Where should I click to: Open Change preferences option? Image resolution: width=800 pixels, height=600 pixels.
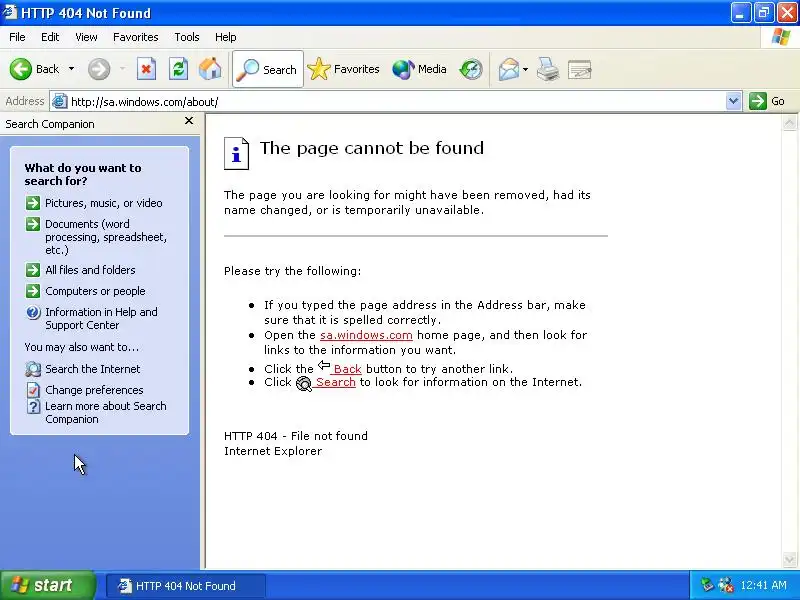tap(94, 390)
